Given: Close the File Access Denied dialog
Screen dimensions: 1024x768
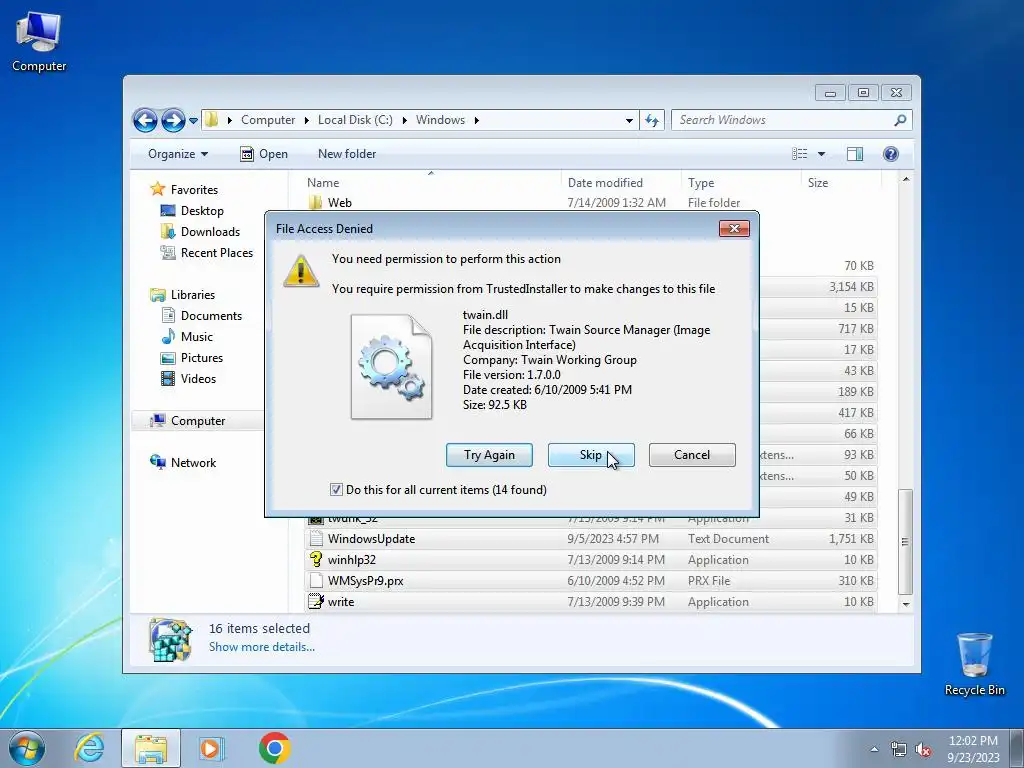Looking at the screenshot, I should coord(734,229).
